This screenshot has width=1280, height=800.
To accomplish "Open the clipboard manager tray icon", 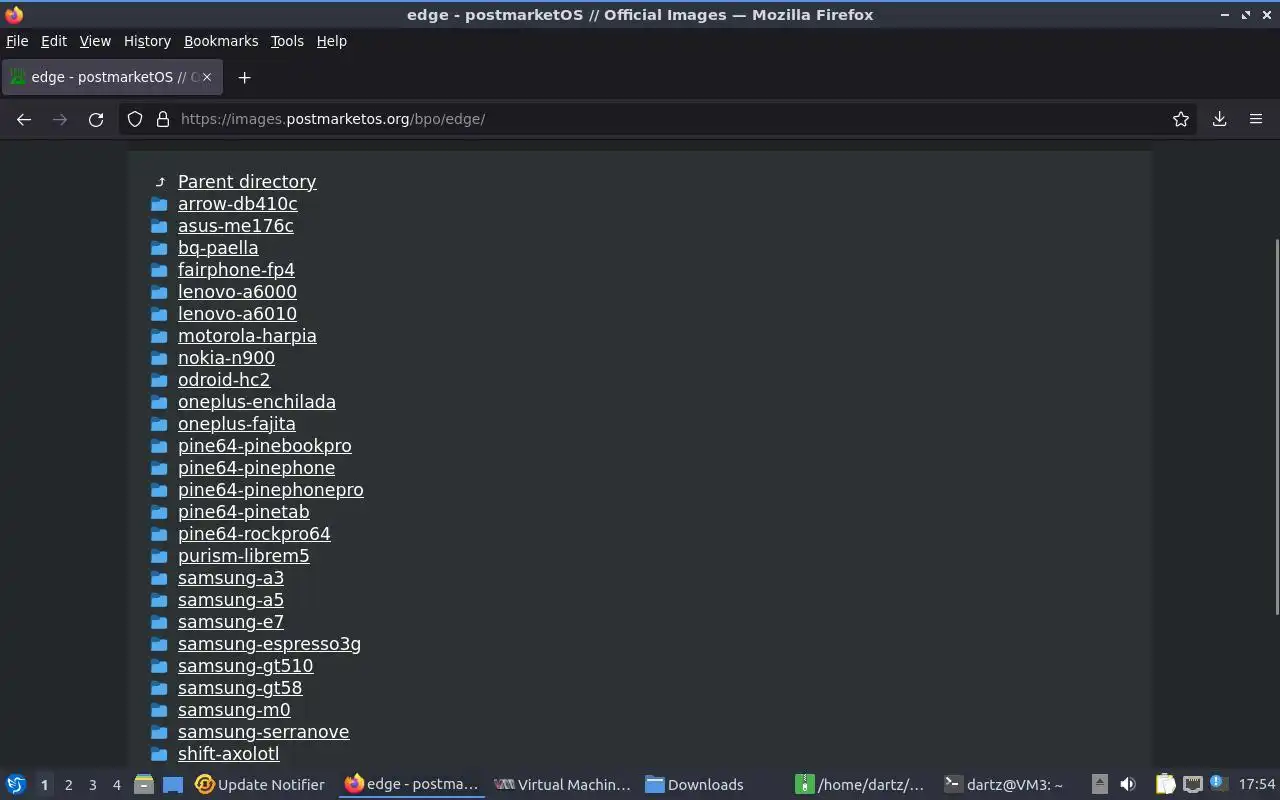I will 1165,784.
